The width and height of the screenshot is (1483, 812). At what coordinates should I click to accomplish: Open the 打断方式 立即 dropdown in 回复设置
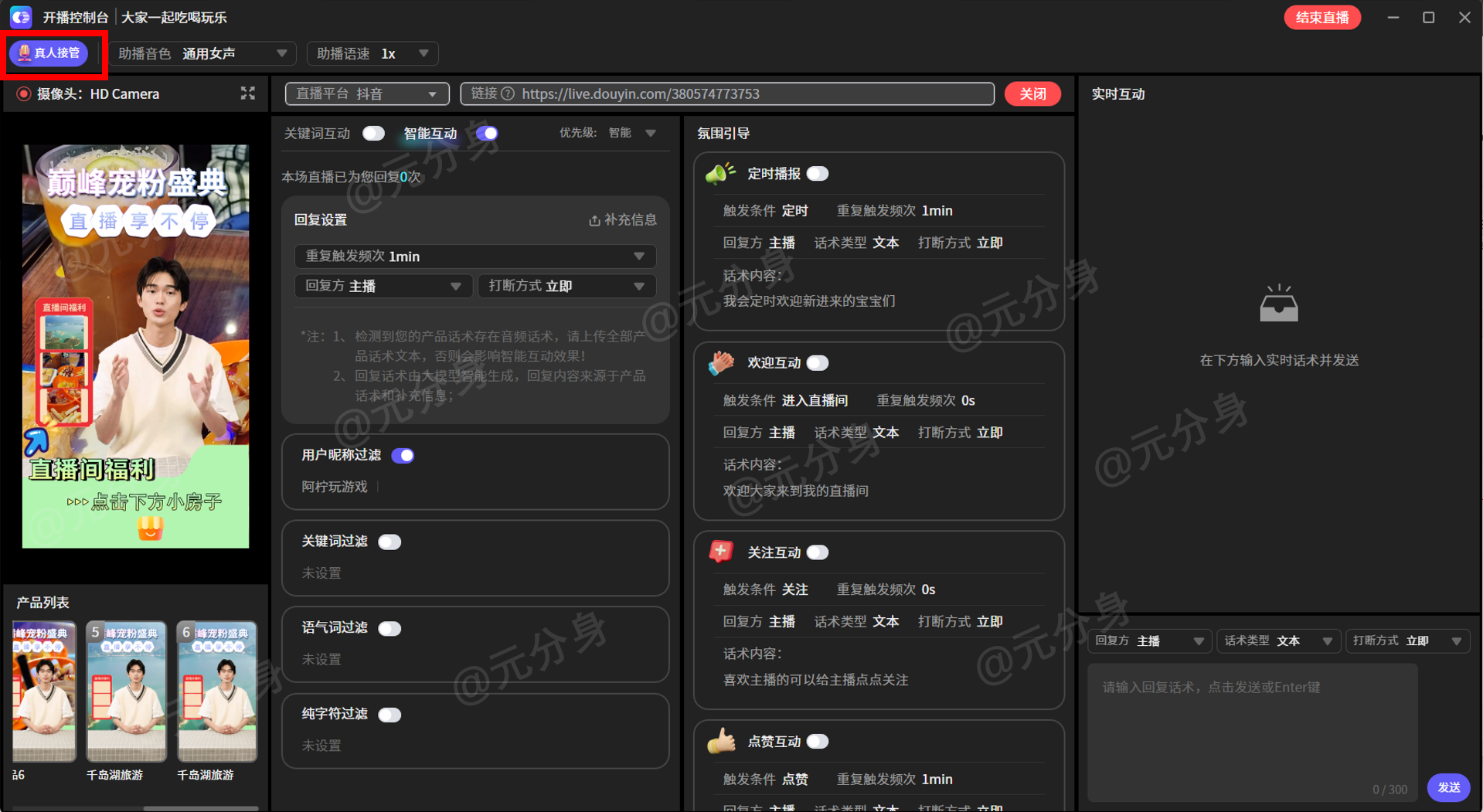(x=567, y=287)
